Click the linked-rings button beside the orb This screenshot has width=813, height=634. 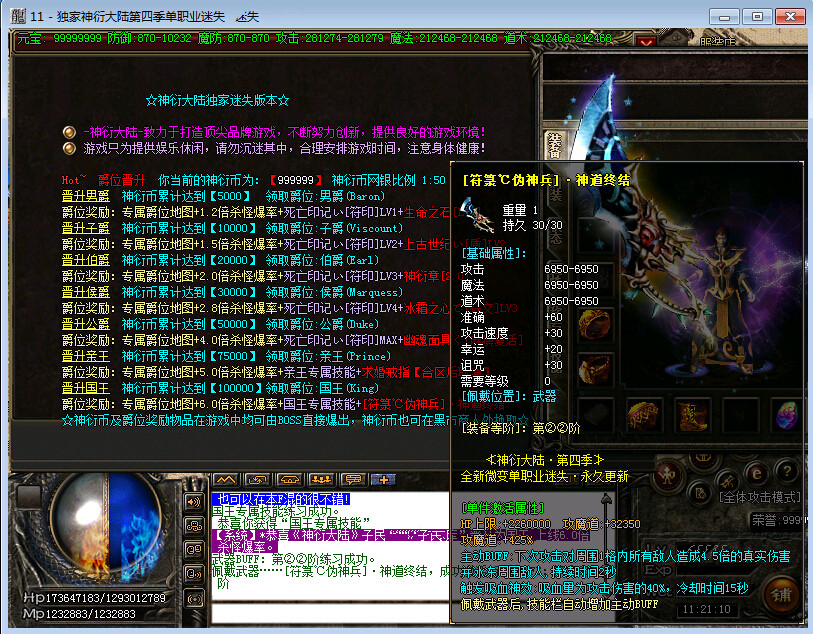point(194,526)
